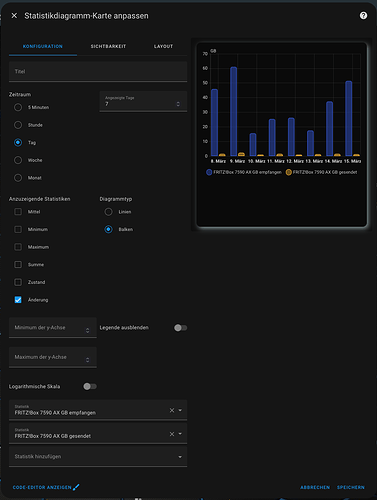Select the 5 Minuten radio button
Screen dimensions: 377x500
18,107
